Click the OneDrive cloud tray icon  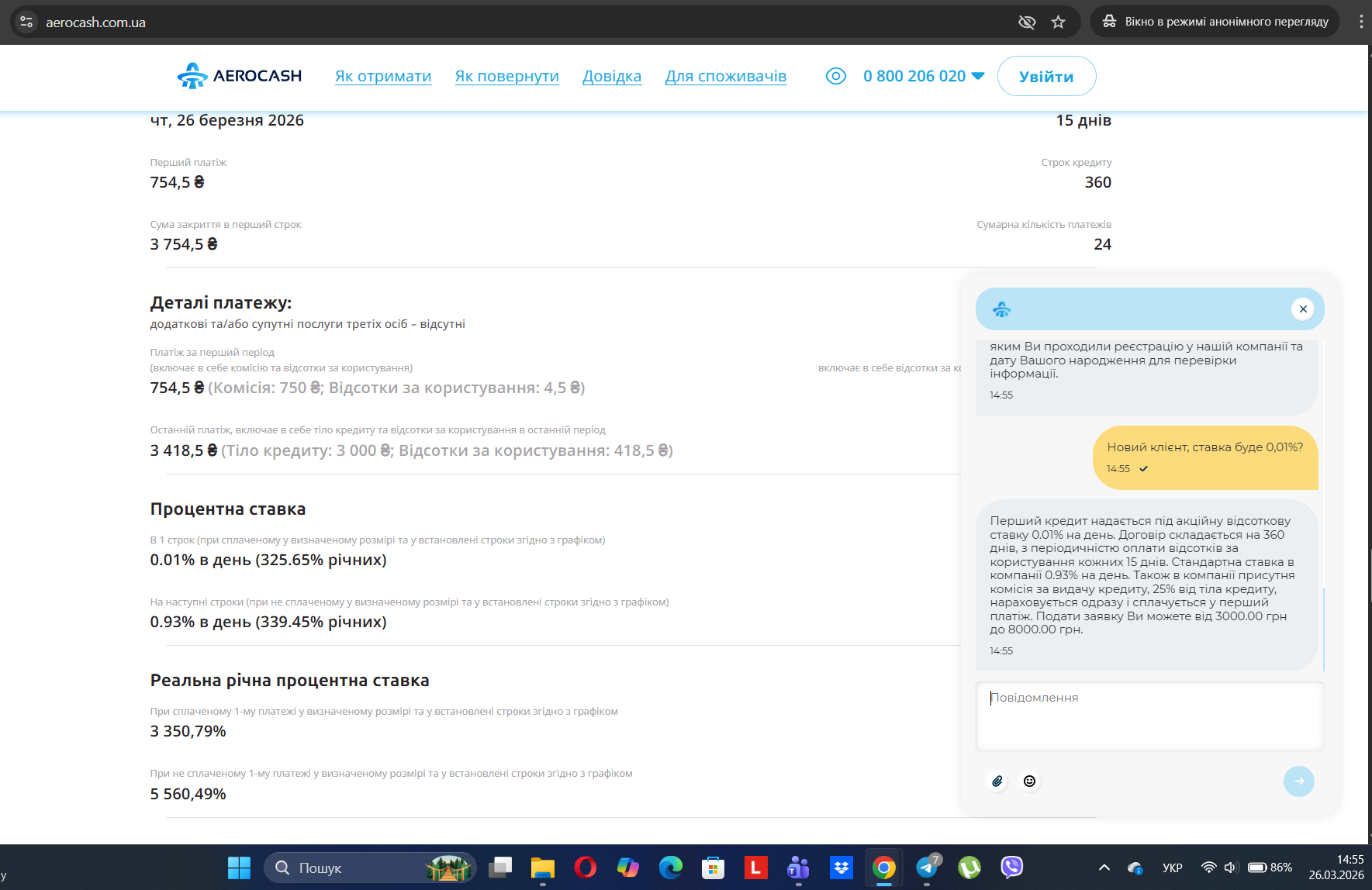1135,868
